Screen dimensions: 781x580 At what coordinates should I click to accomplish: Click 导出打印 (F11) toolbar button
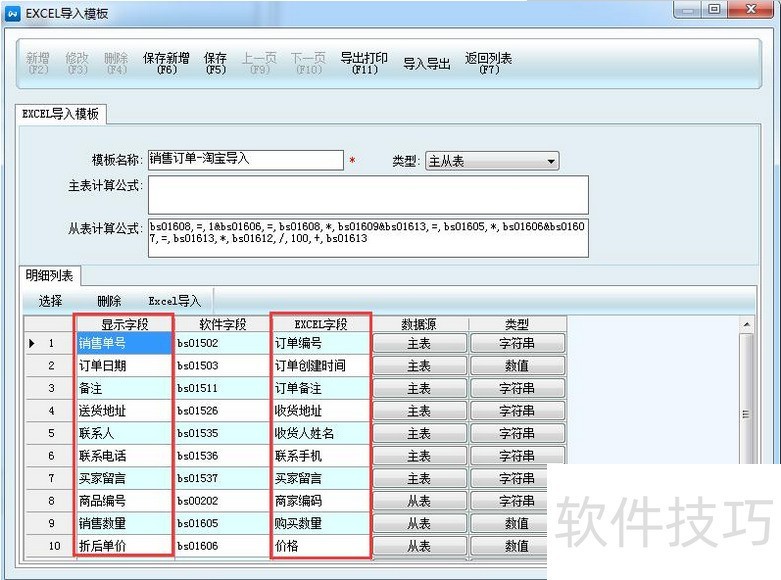point(364,63)
